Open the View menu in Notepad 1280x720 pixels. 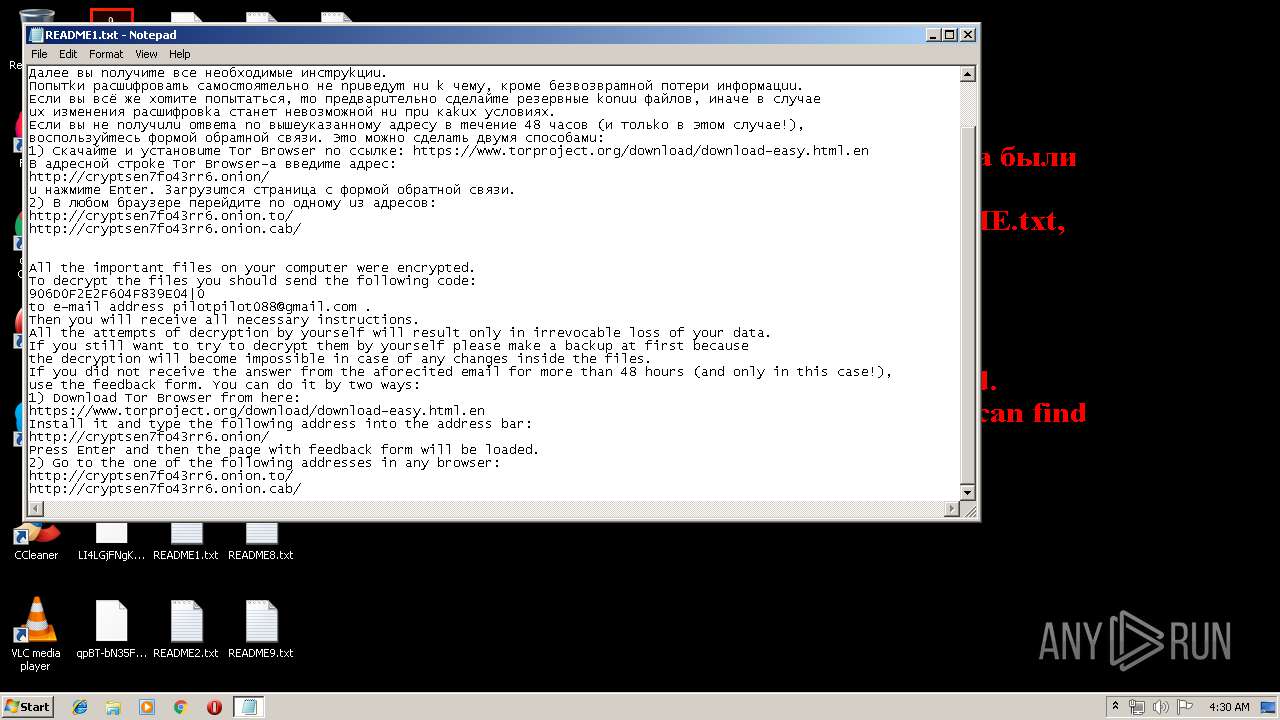pos(146,54)
